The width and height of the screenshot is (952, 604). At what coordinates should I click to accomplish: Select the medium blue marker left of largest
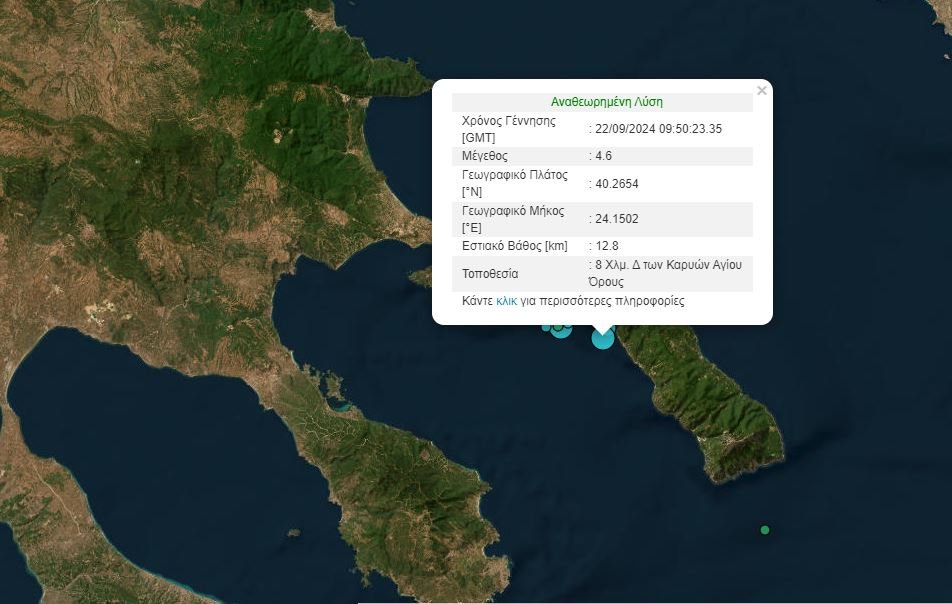(561, 329)
